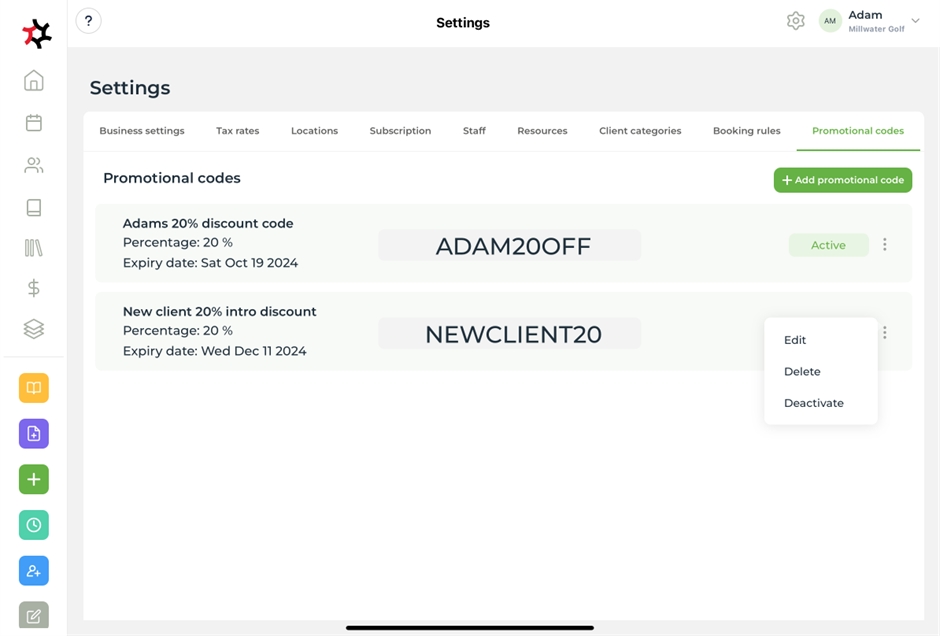The image size is (941, 636).
Task: Open the settings gear in the header
Action: [796, 21]
